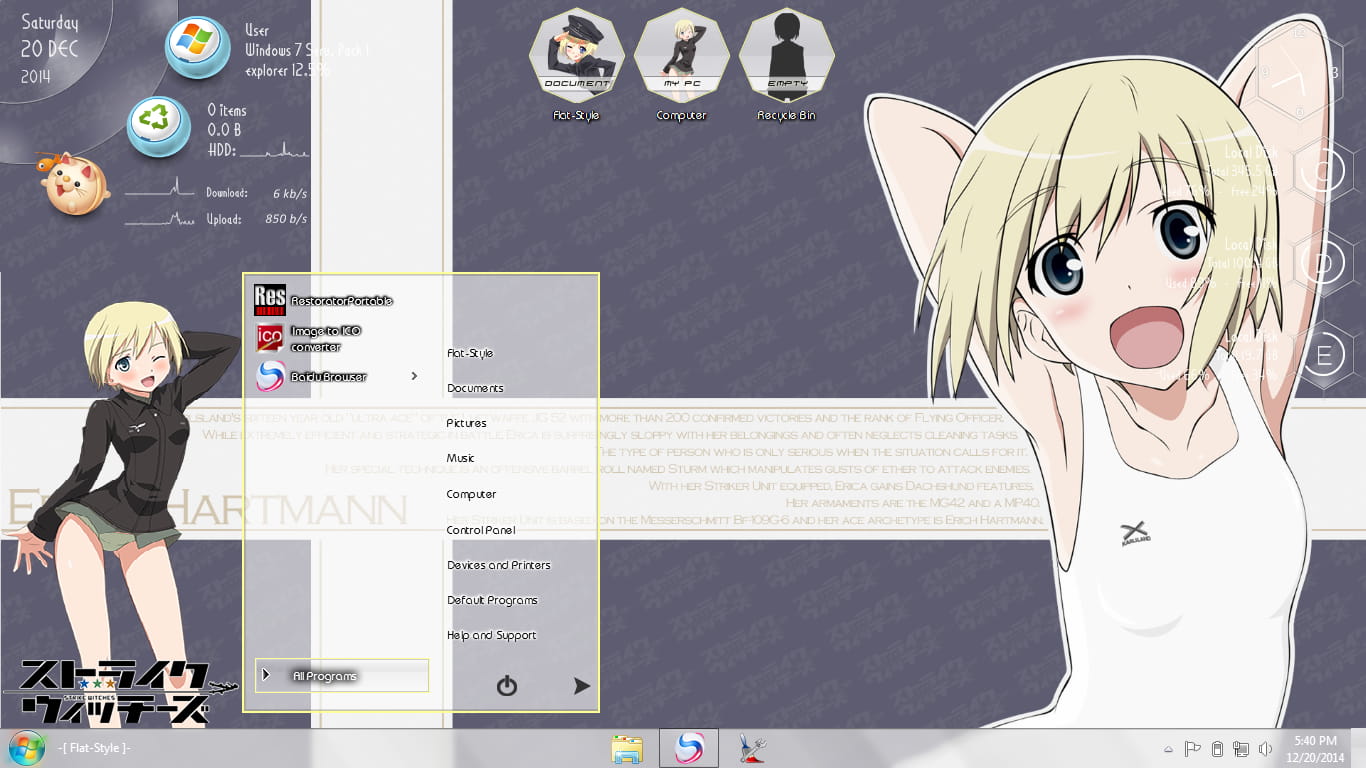Open Documents from the Start menu

coord(475,388)
